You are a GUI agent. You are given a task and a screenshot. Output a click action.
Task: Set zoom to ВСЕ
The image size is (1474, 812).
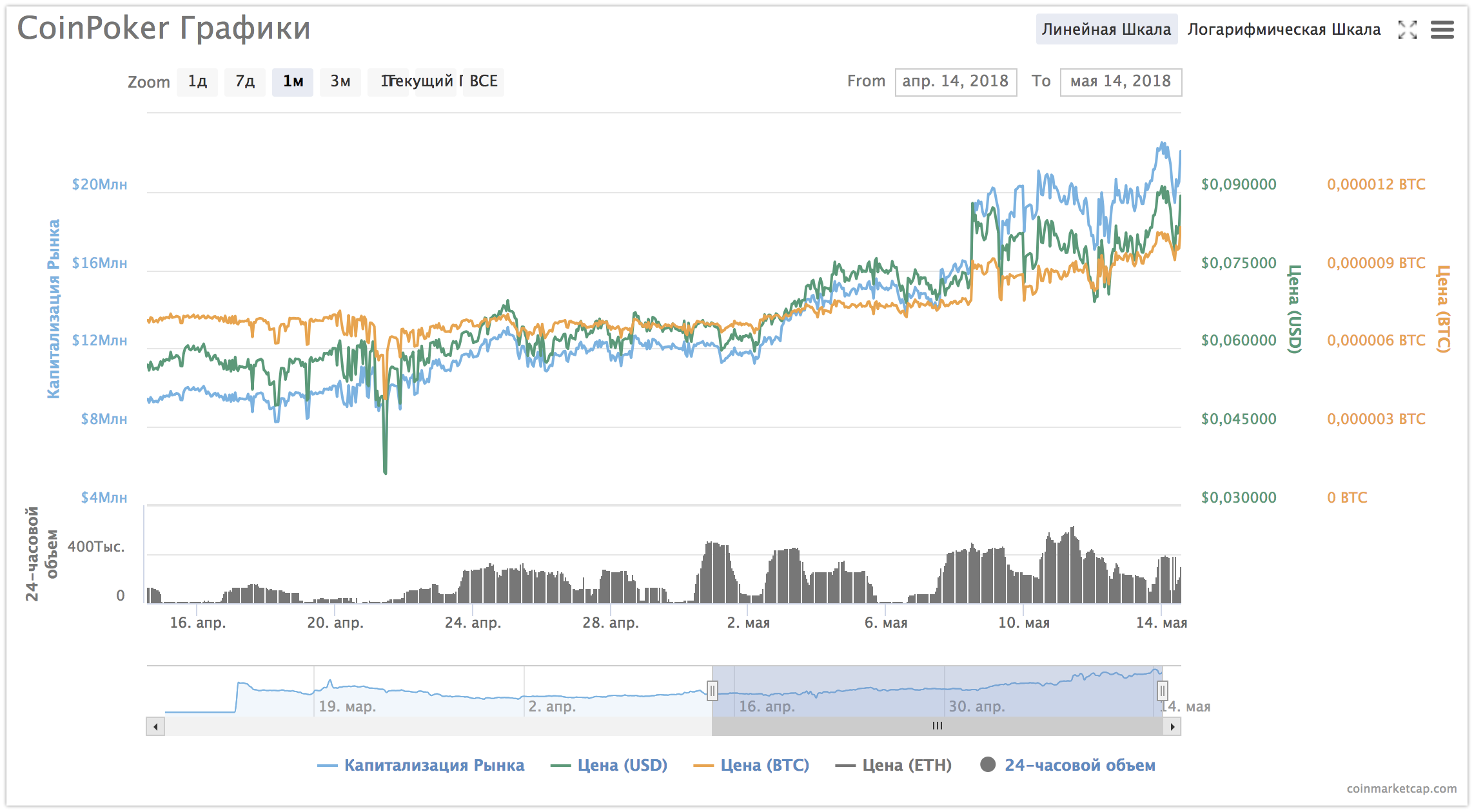pyautogui.click(x=484, y=82)
